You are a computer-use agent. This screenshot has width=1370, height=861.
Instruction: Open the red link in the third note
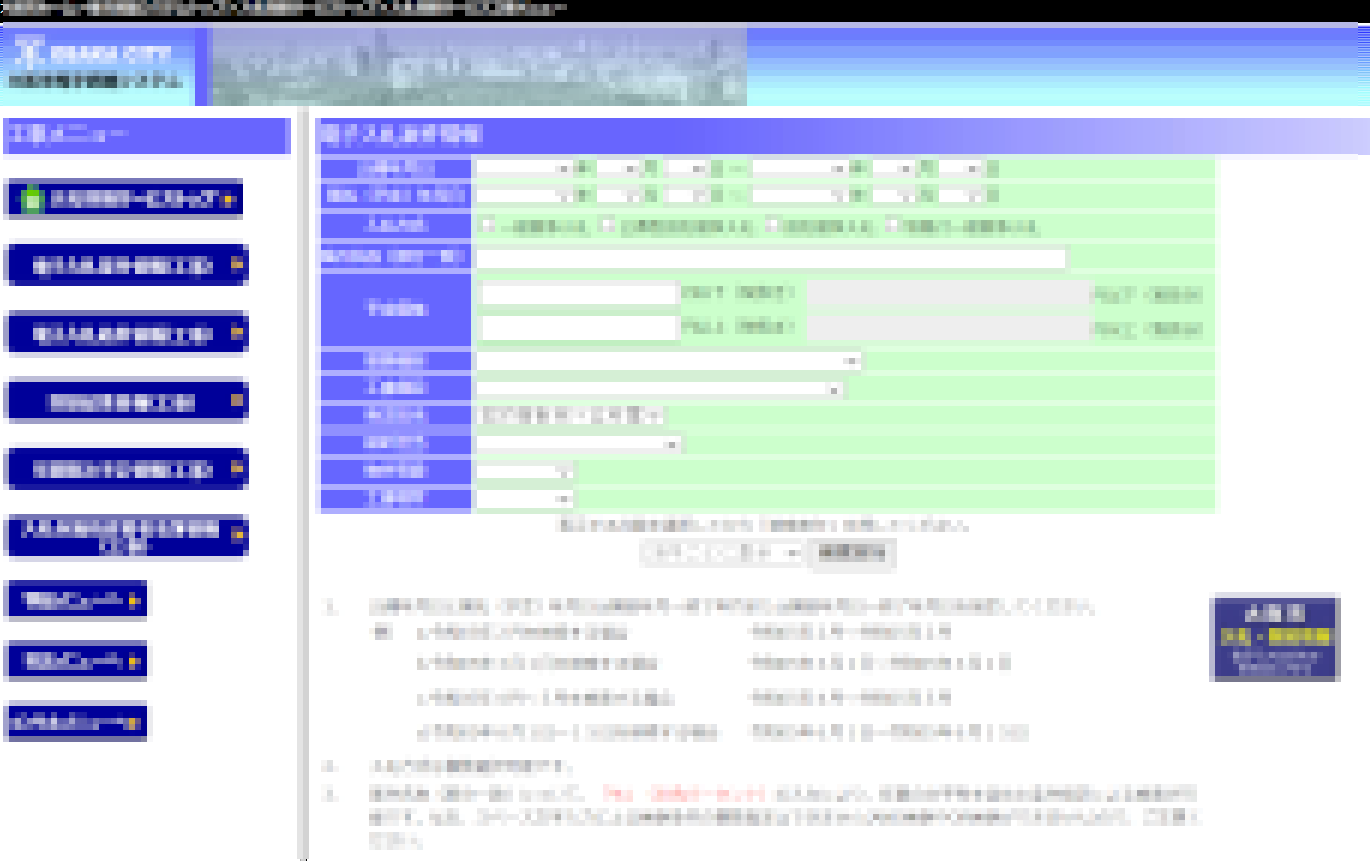(683, 794)
